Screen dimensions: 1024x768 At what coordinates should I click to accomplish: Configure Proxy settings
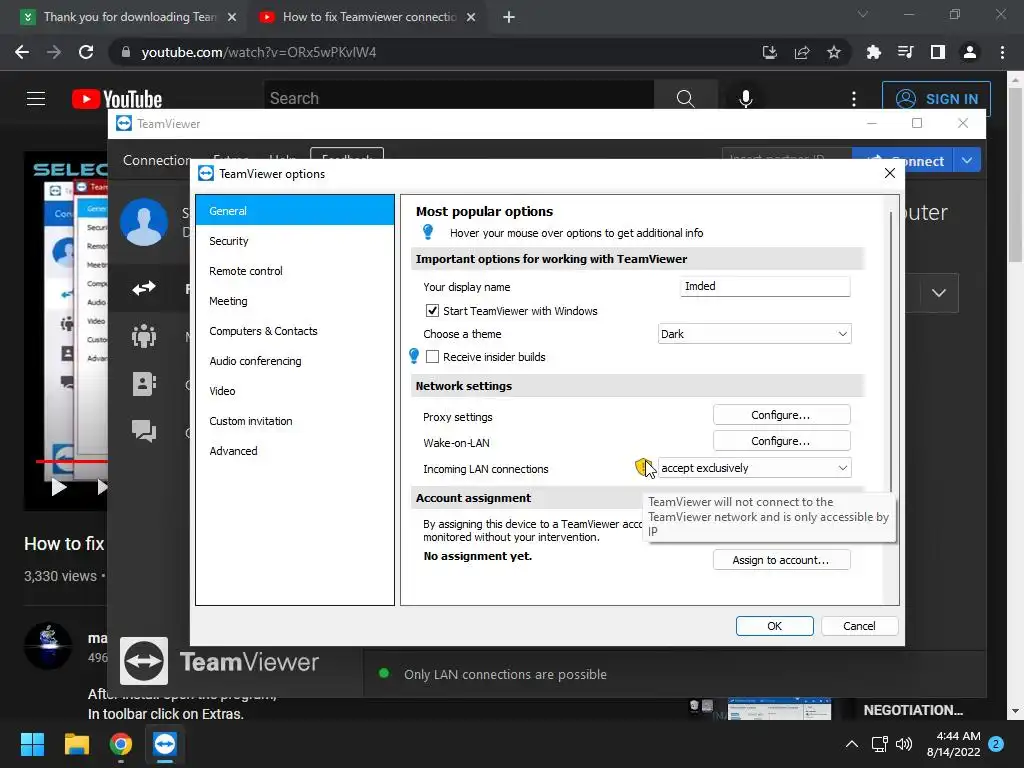[781, 415]
